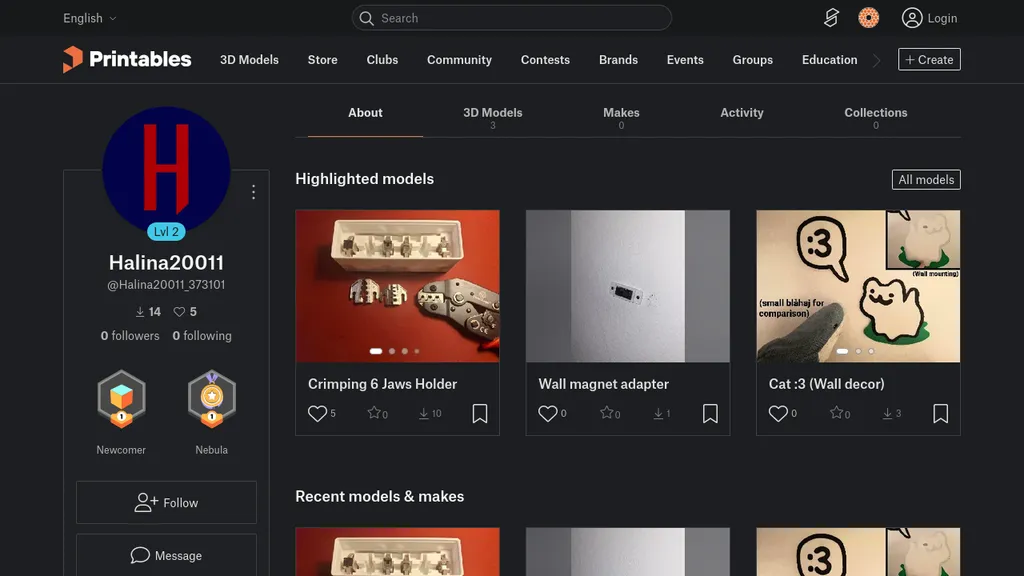Click the Create button
This screenshot has width=1024, height=576.
[929, 59]
